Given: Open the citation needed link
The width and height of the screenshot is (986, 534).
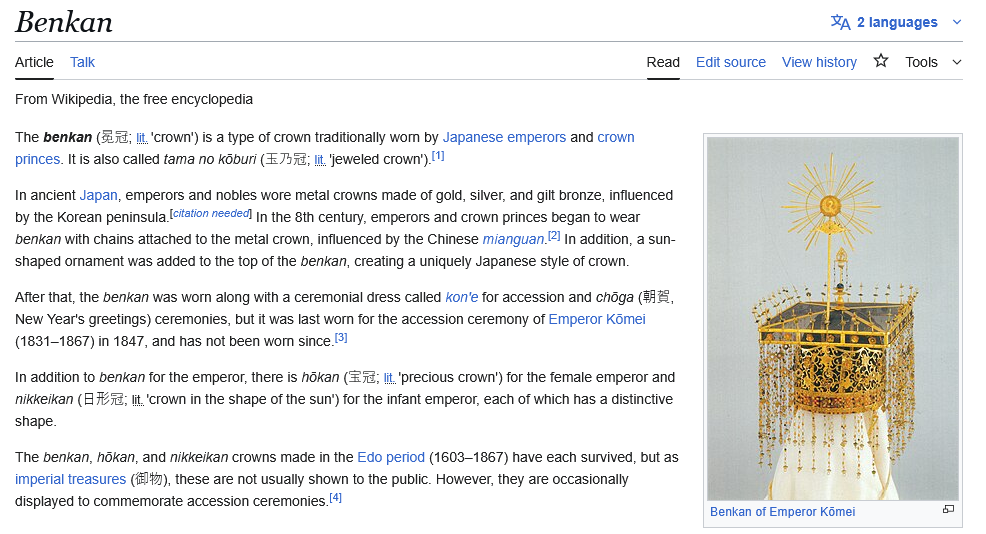Looking at the screenshot, I should (x=211, y=213).
